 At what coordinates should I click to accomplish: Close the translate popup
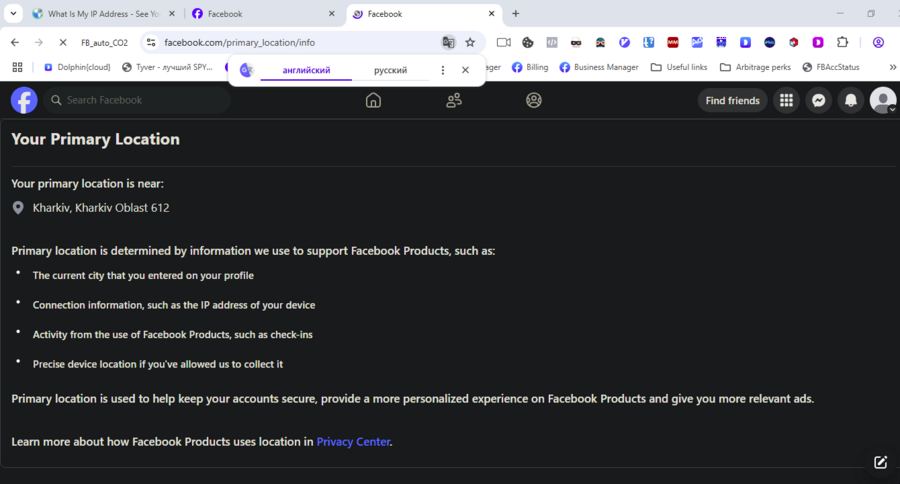[465, 70]
